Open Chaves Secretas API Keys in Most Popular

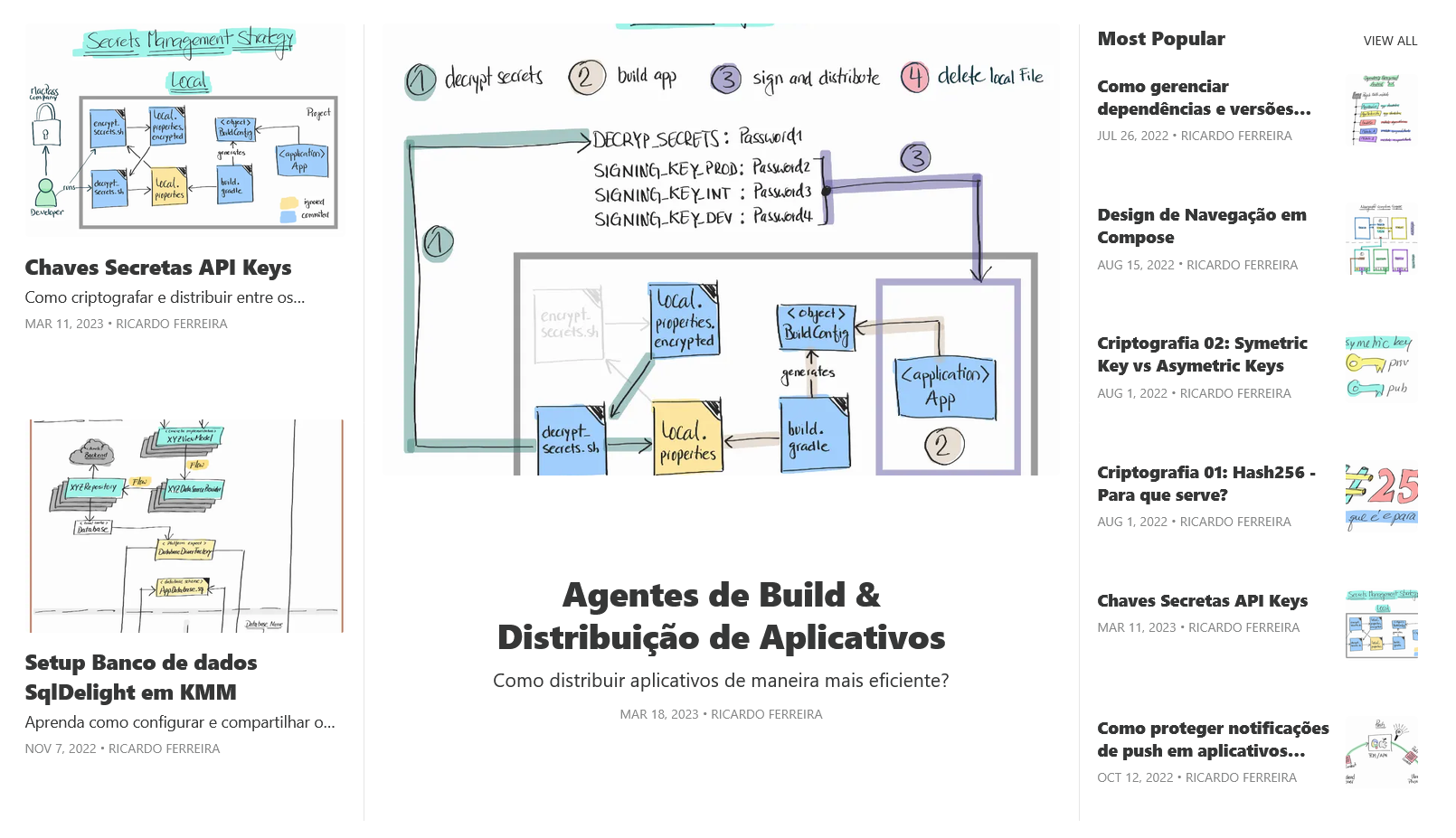pyautogui.click(x=1203, y=601)
